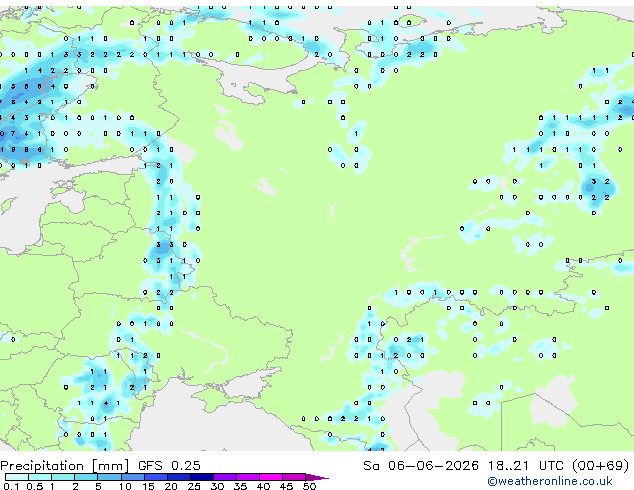This screenshot has height=490, width=634.
Task: Click the "GFS 0.25" model label
Action: pos(169,466)
